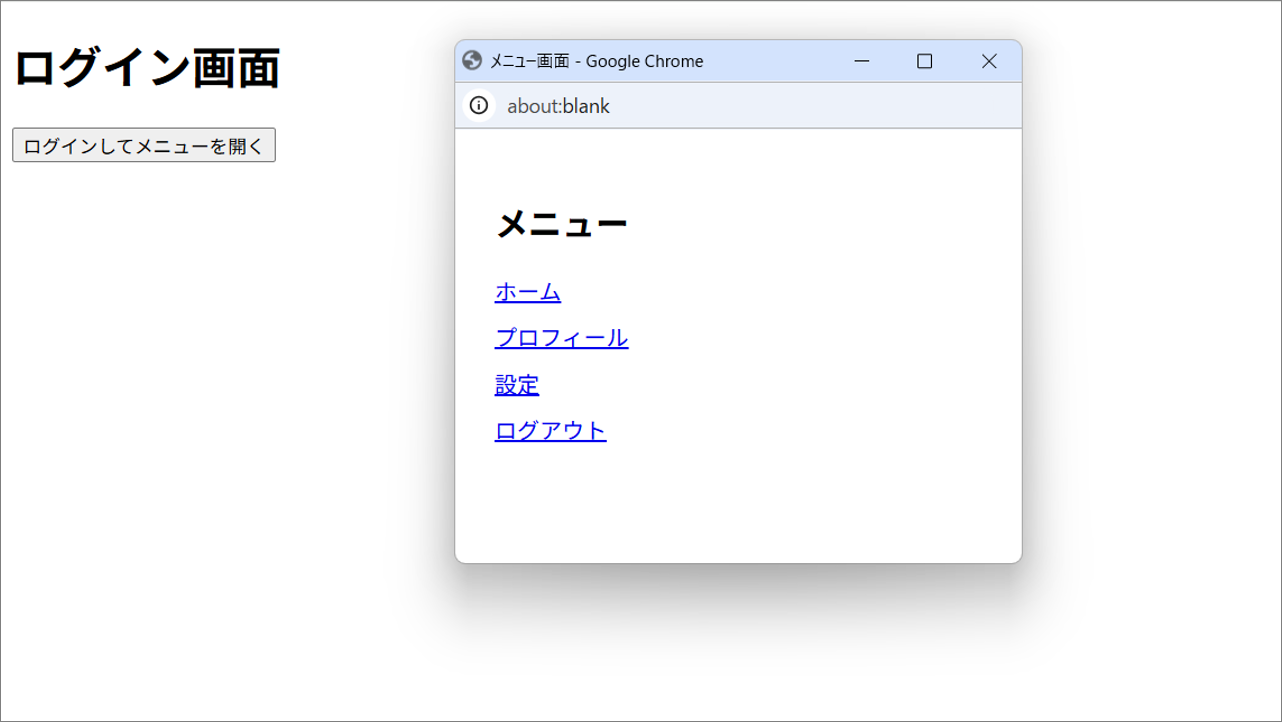Click the ログインしてメニューを開く button
This screenshot has height=722, width=1282.
[144, 146]
